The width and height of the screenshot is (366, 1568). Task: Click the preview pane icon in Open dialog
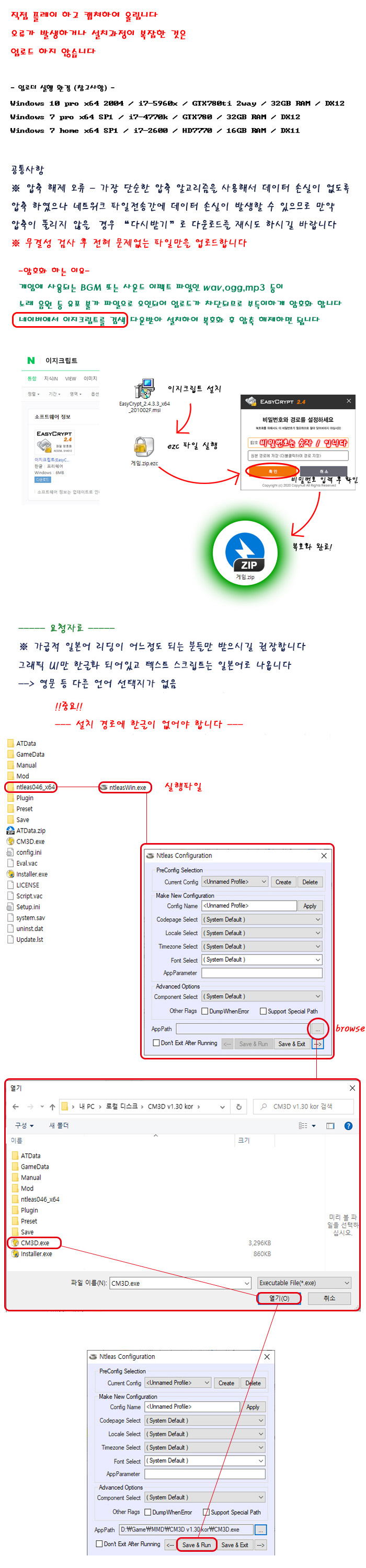[x=330, y=1125]
